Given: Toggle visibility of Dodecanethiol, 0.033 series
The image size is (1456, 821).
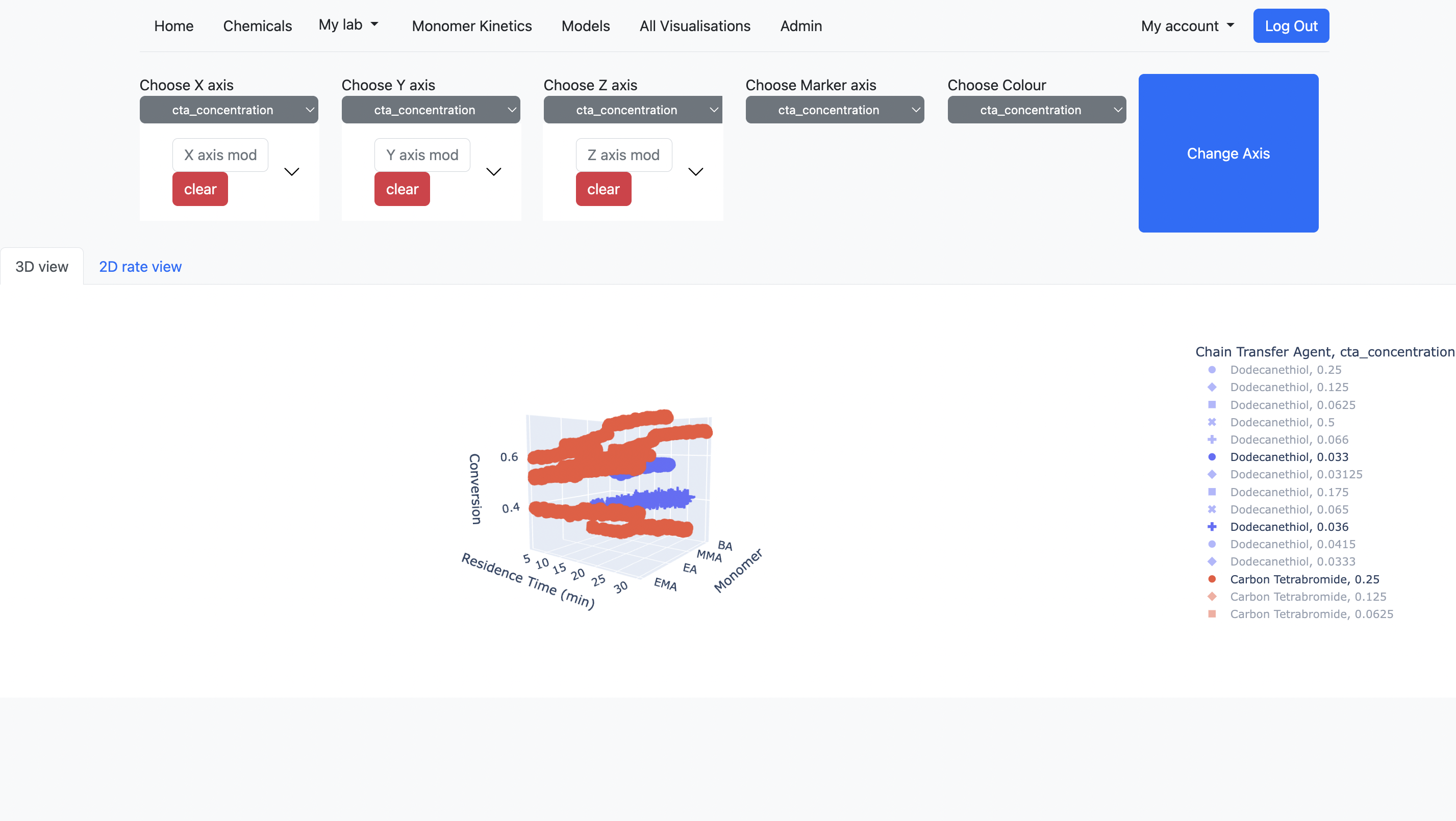Looking at the screenshot, I should point(1290,457).
